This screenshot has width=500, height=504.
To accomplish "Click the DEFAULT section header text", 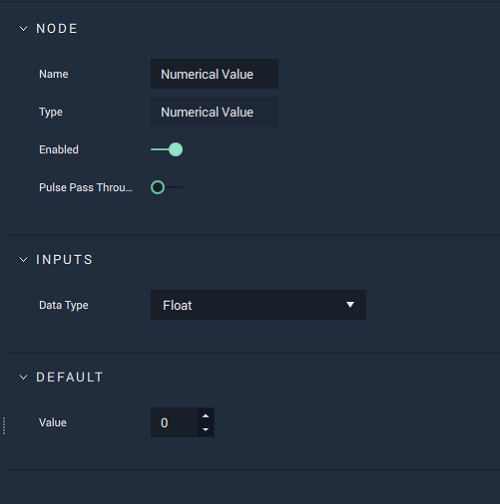I will coord(70,377).
